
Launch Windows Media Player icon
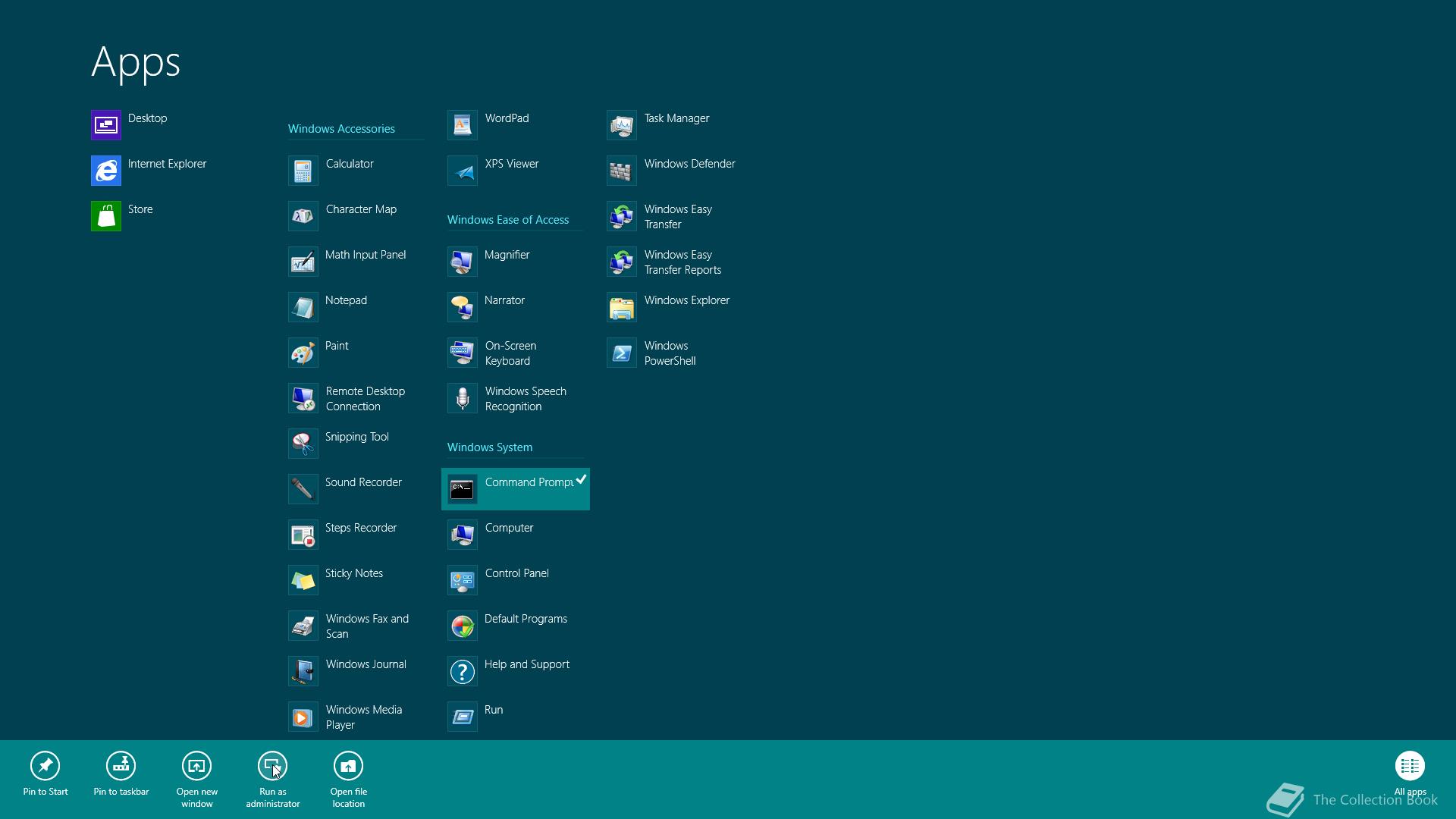[303, 717]
